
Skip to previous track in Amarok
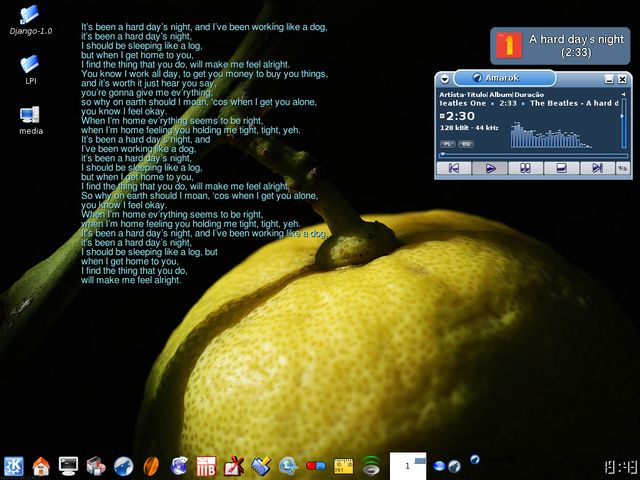tap(454, 168)
